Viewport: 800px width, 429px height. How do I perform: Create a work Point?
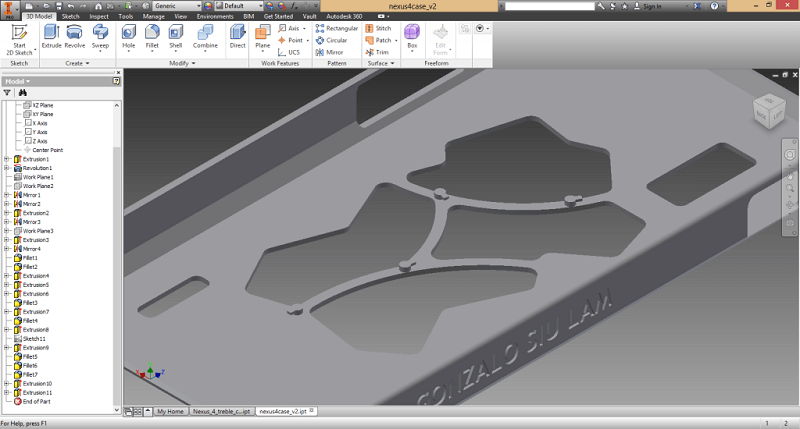coord(293,40)
